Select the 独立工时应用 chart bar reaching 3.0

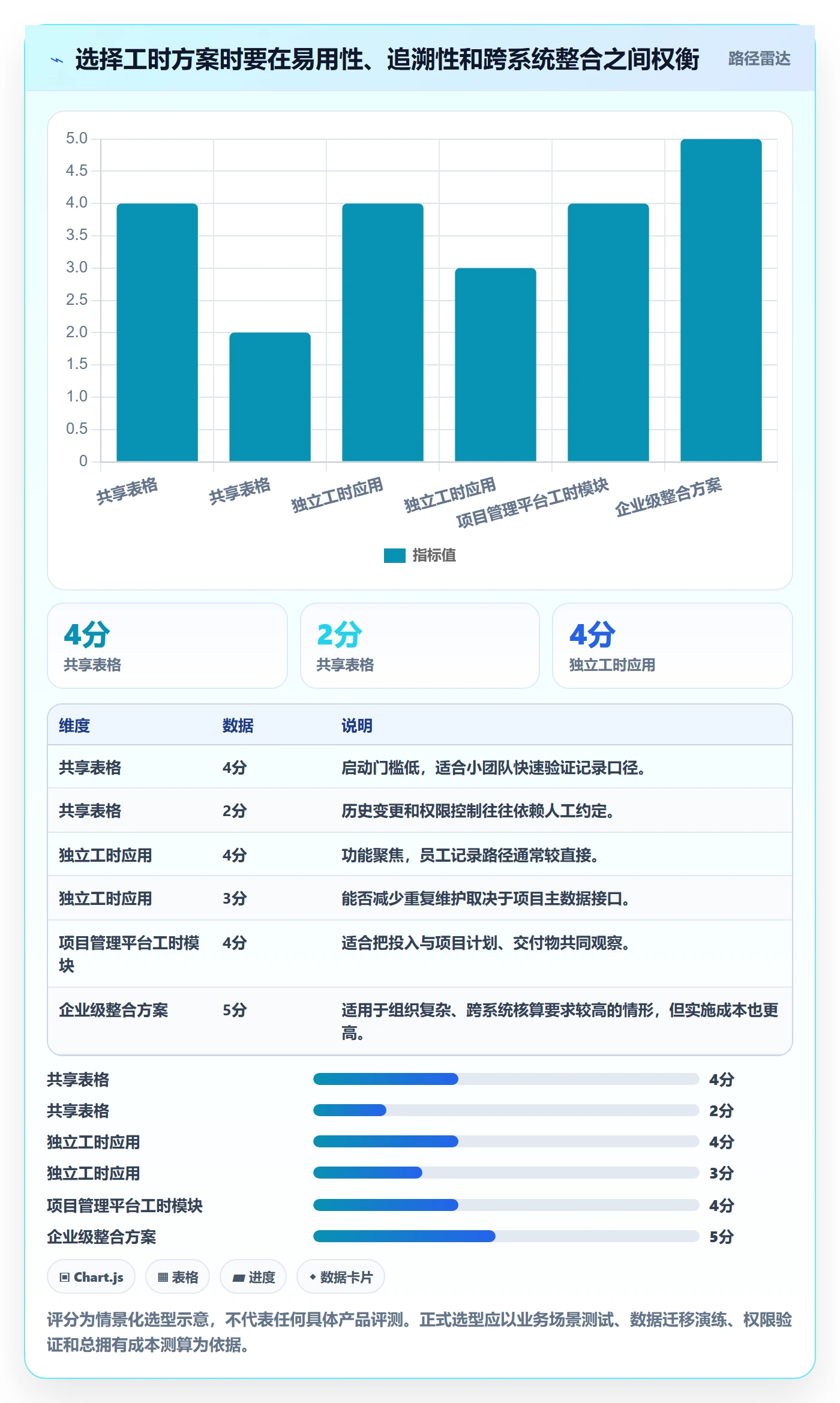tap(496, 365)
